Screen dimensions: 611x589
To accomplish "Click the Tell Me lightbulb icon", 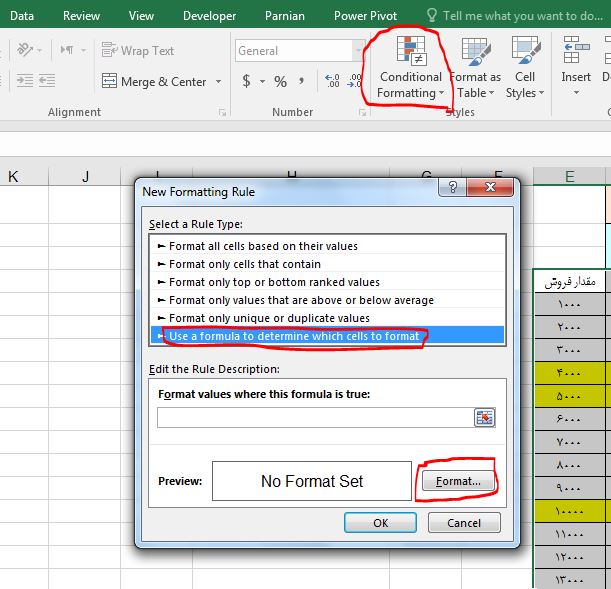I will [432, 16].
